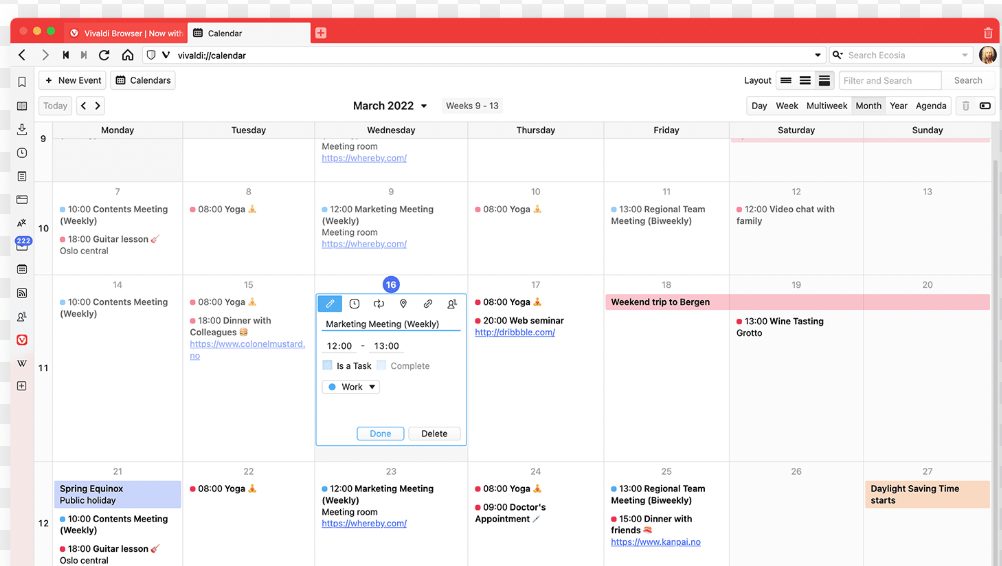Select the compact layout option
Image resolution: width=1002 pixels, height=566 pixels.
tap(805, 80)
